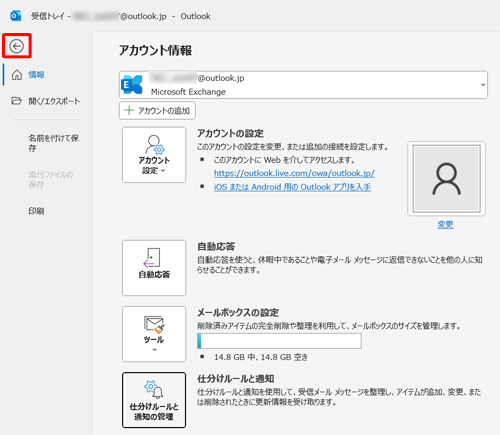The image size is (500, 435).
Task: Go back using the left arrow icon
Action: 16,46
